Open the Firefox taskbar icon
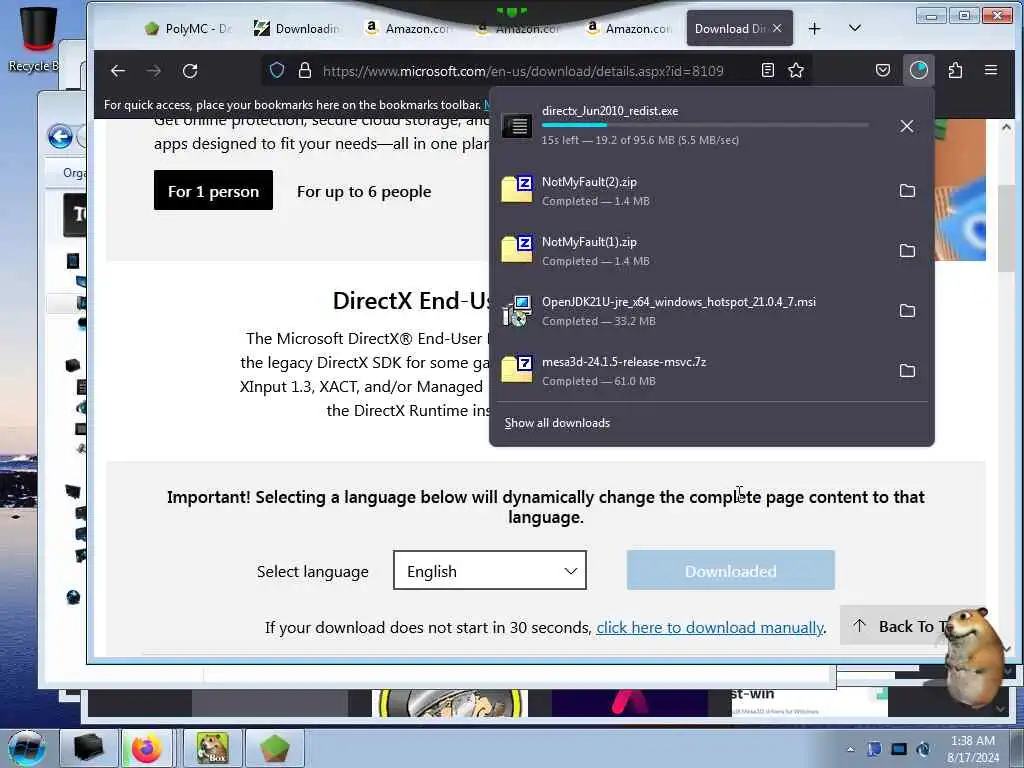Viewport: 1024px width, 768px height. pos(147,748)
